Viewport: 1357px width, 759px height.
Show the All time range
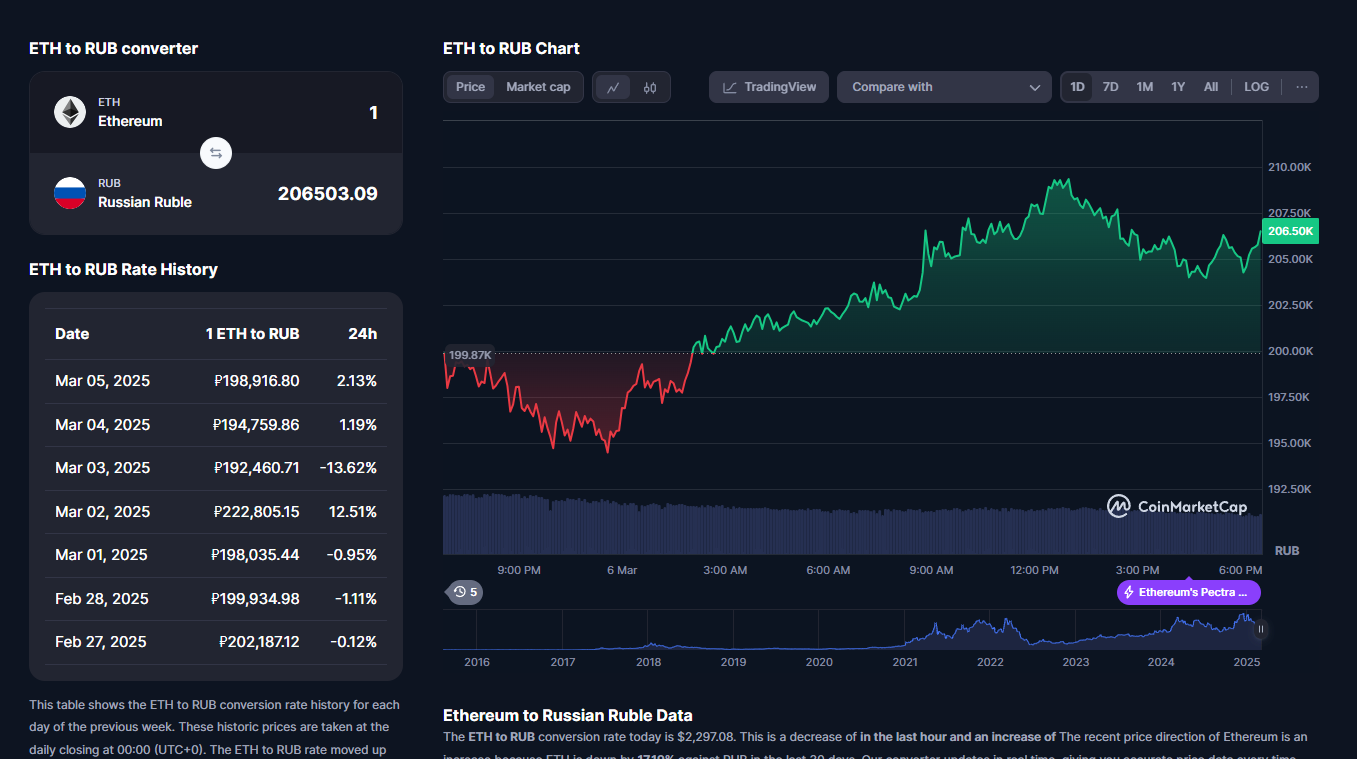(x=1211, y=87)
